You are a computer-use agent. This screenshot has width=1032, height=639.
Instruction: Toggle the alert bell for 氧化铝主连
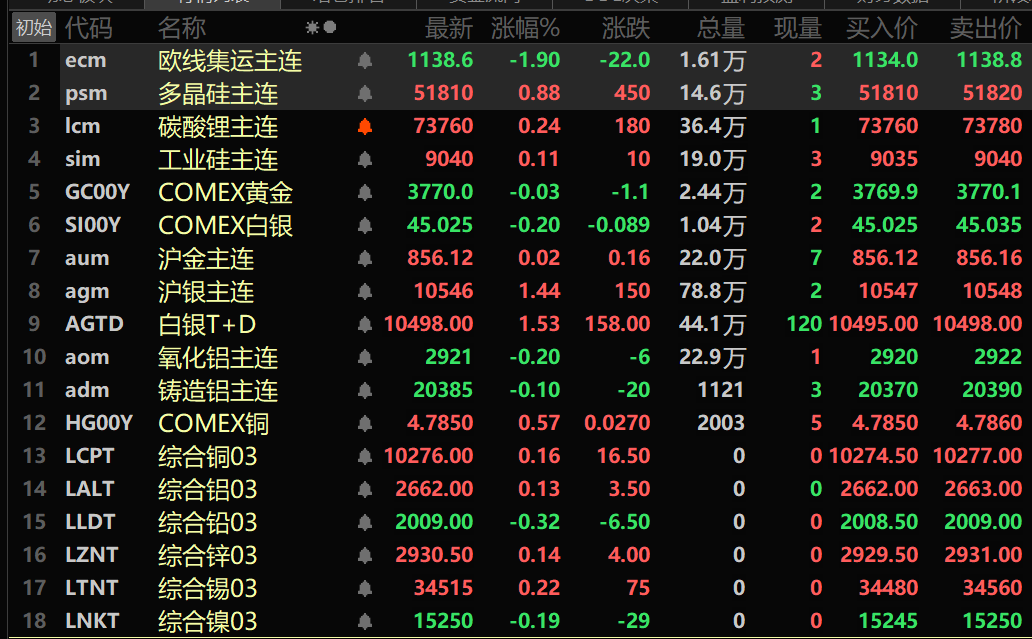click(x=365, y=358)
